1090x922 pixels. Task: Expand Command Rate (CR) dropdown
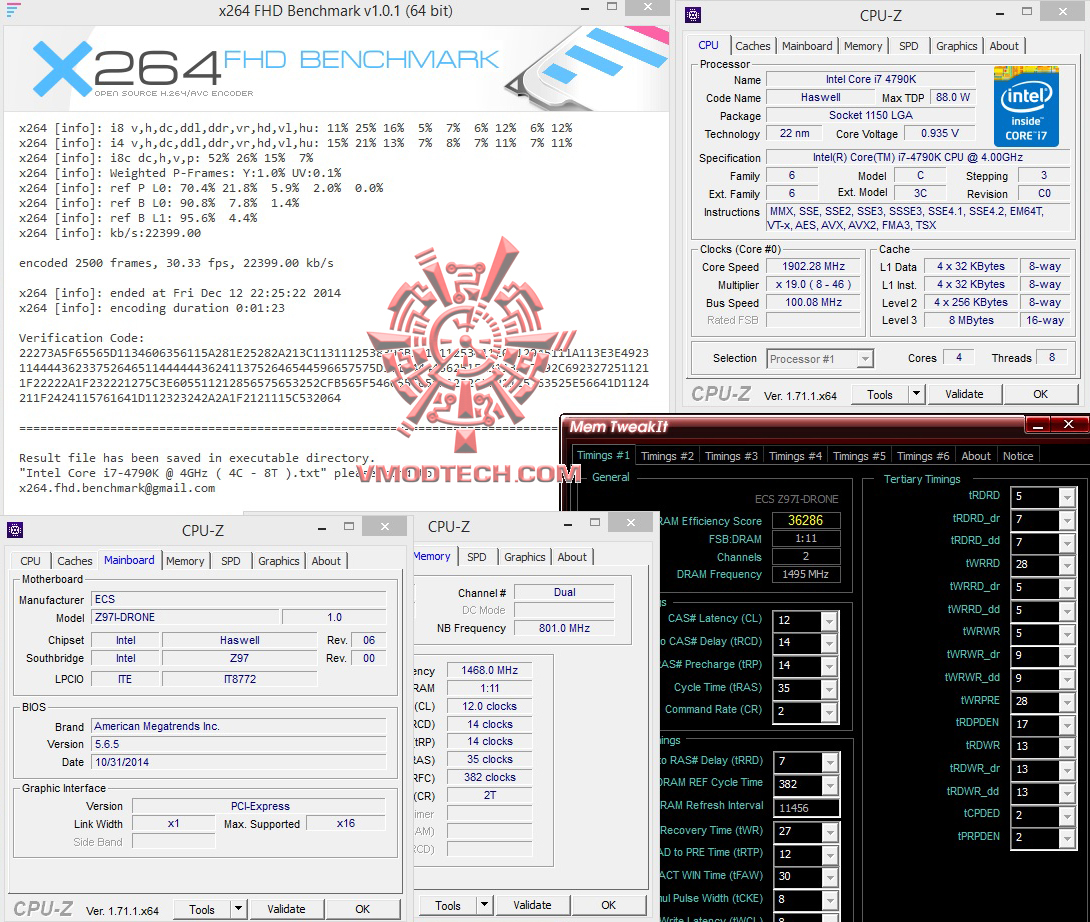tap(829, 711)
